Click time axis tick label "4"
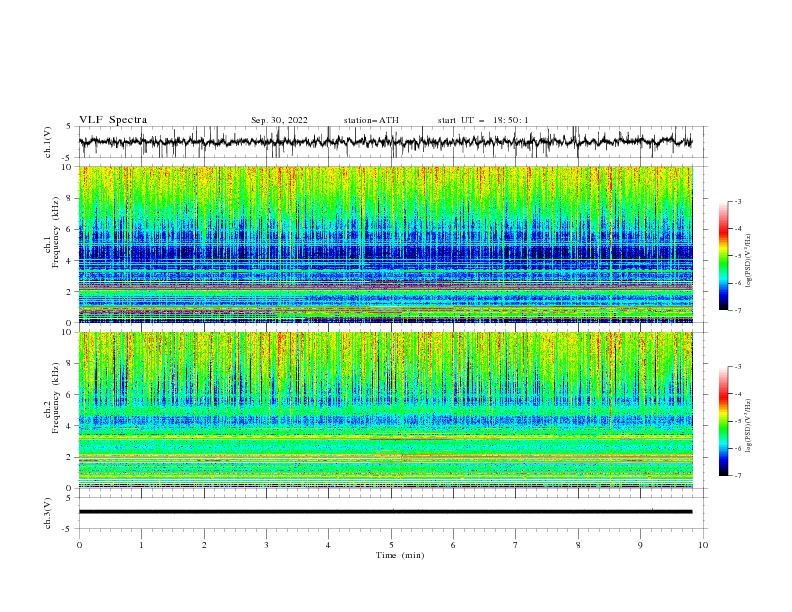Screen dimensions: 792x612 [328, 545]
